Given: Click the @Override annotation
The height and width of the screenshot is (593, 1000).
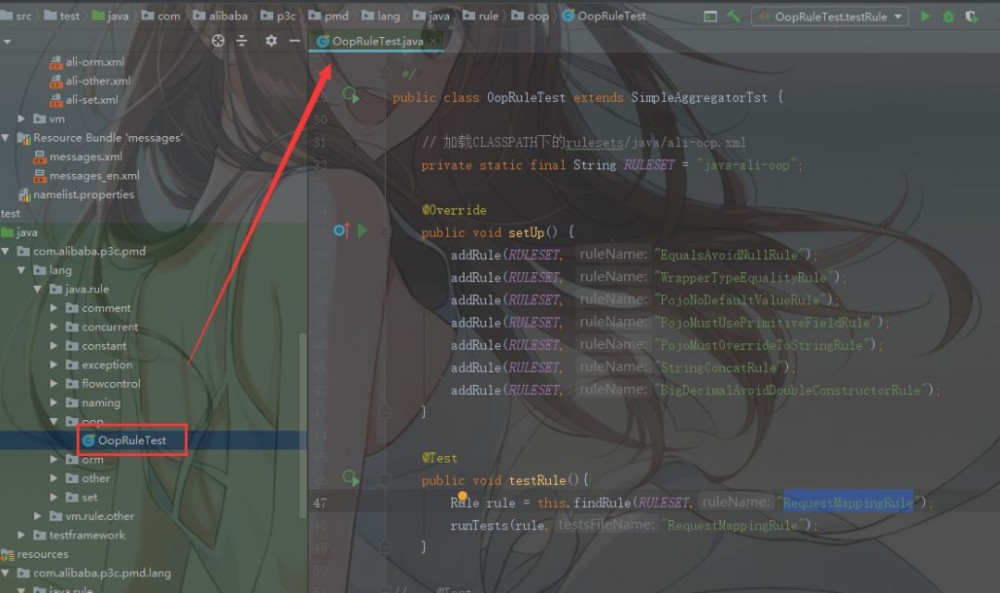Looking at the screenshot, I should tap(454, 210).
